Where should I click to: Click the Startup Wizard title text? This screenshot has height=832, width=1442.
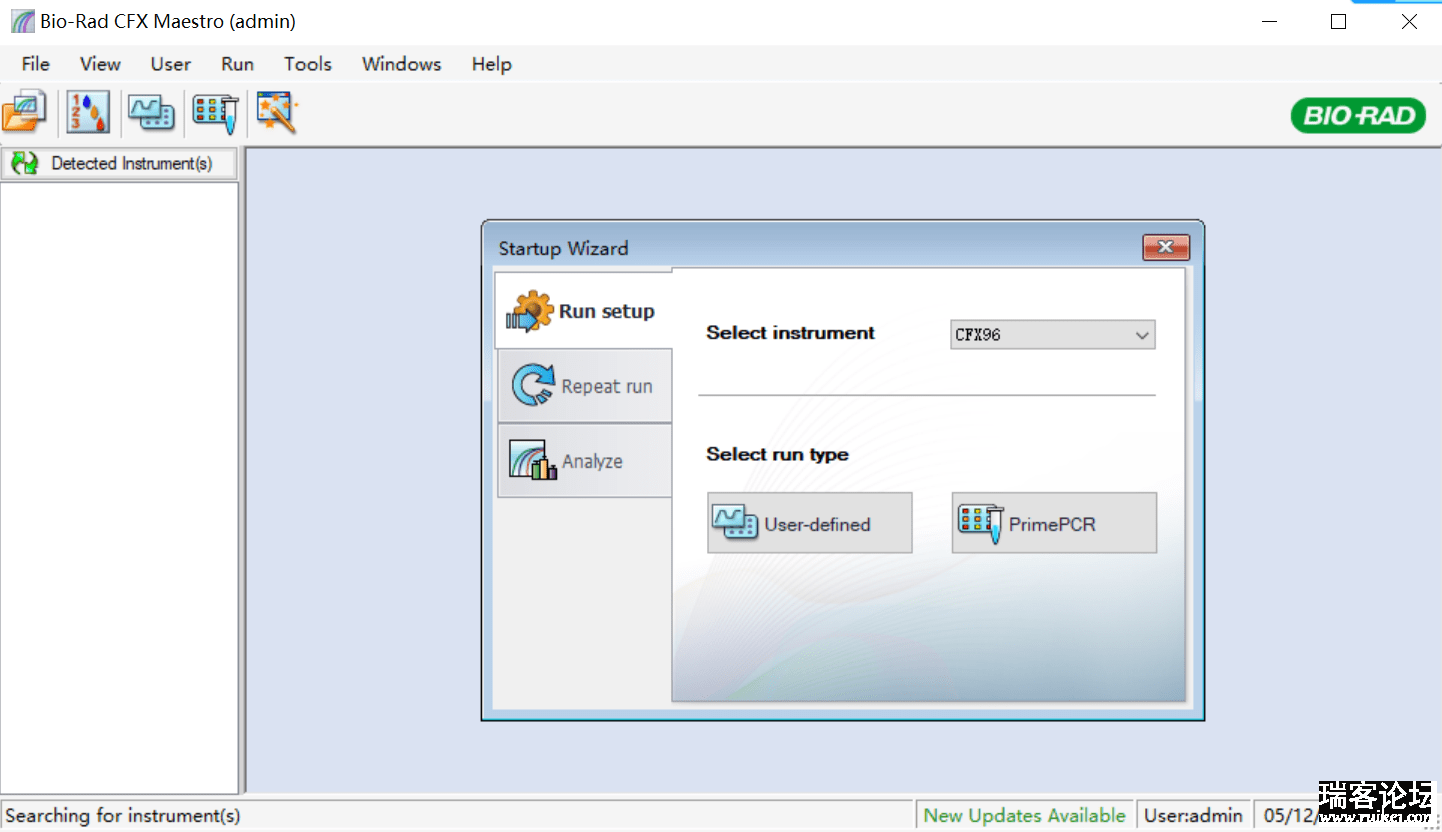(x=564, y=248)
